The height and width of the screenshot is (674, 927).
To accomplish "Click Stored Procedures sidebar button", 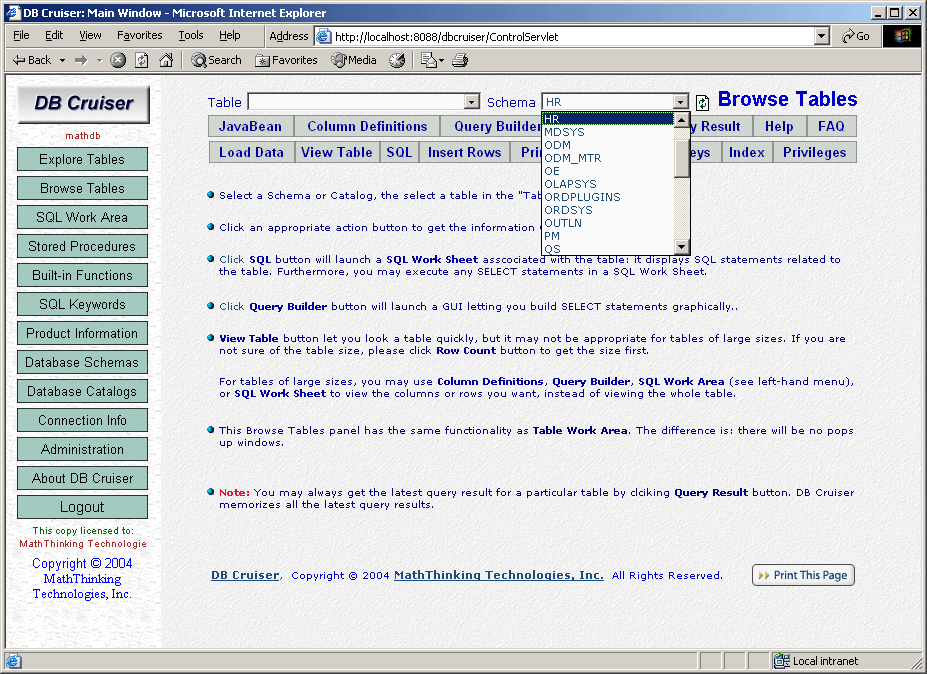I will point(82,246).
